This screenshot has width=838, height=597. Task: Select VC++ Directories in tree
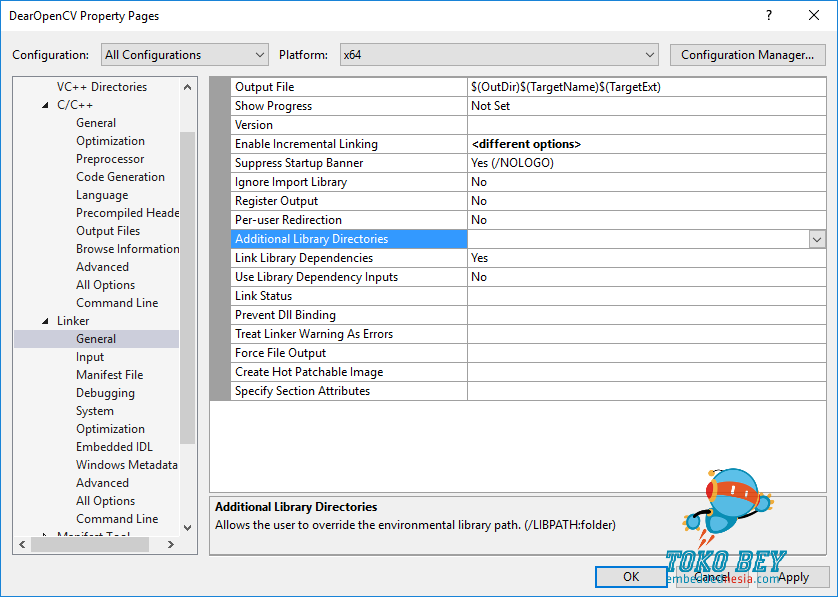click(102, 87)
